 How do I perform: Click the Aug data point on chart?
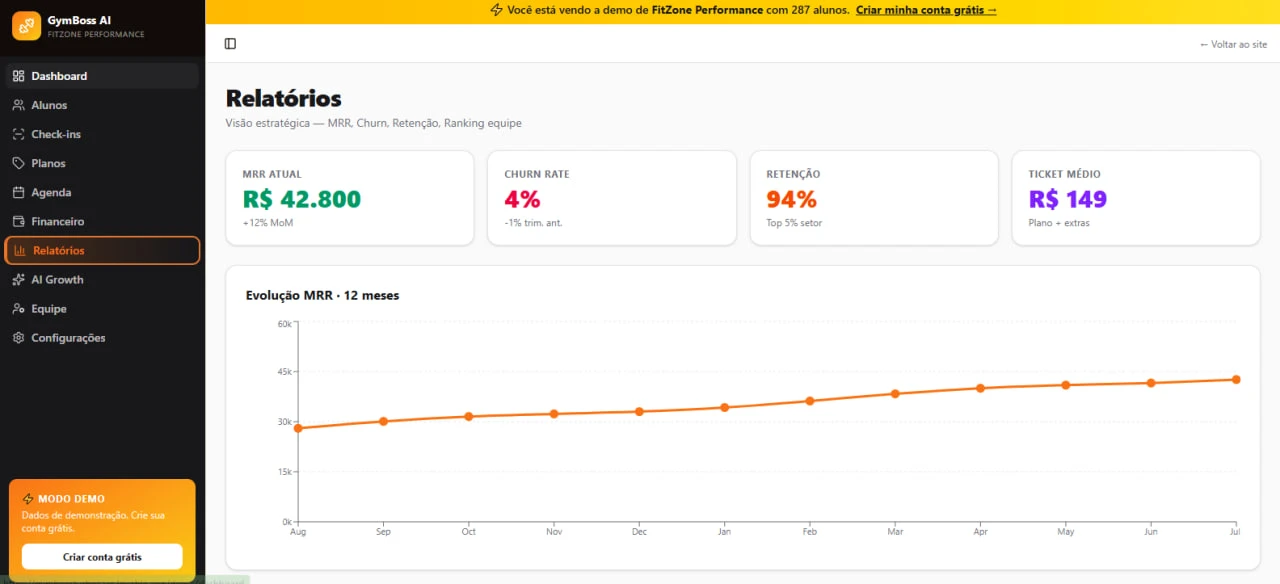coord(298,428)
